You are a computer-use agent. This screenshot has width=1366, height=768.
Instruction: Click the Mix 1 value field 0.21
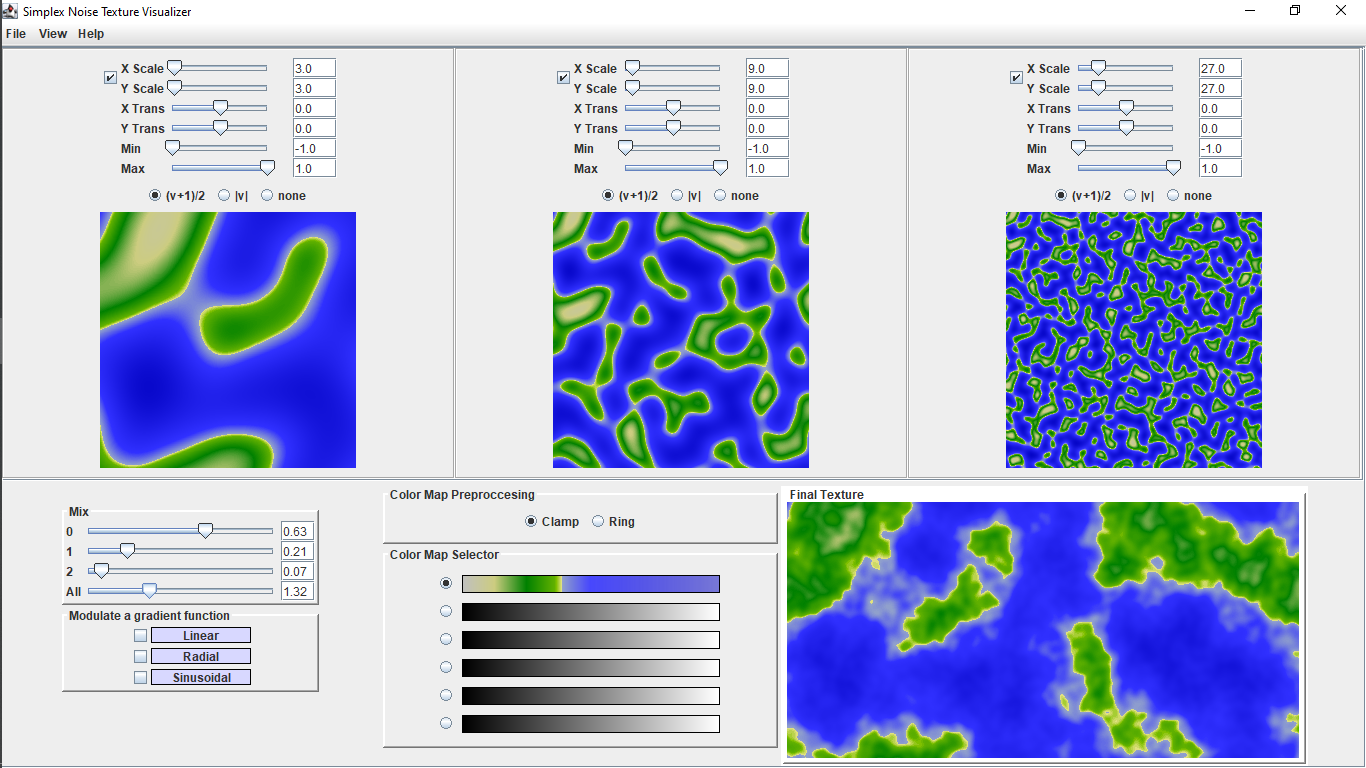(x=297, y=551)
